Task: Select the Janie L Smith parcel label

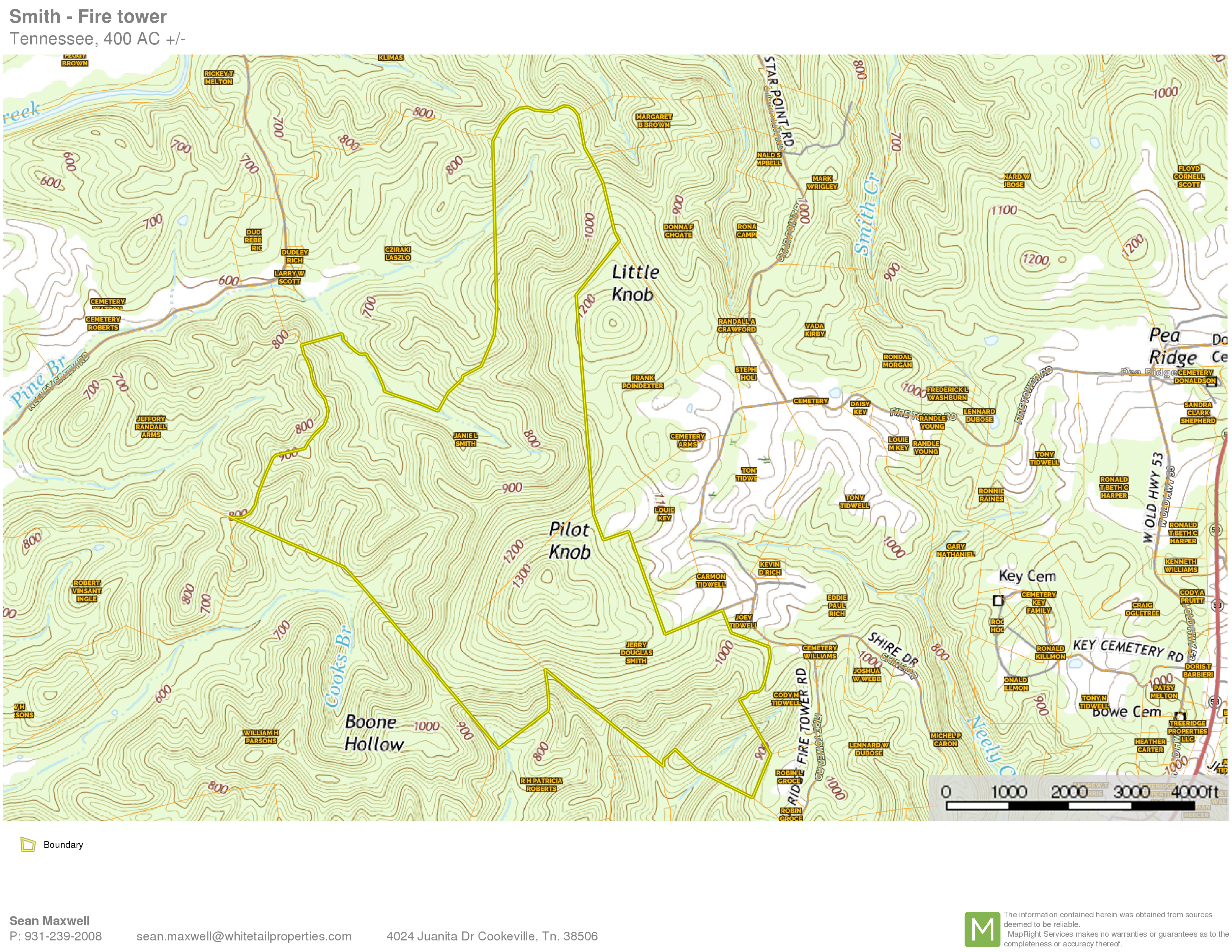Action: [x=465, y=439]
